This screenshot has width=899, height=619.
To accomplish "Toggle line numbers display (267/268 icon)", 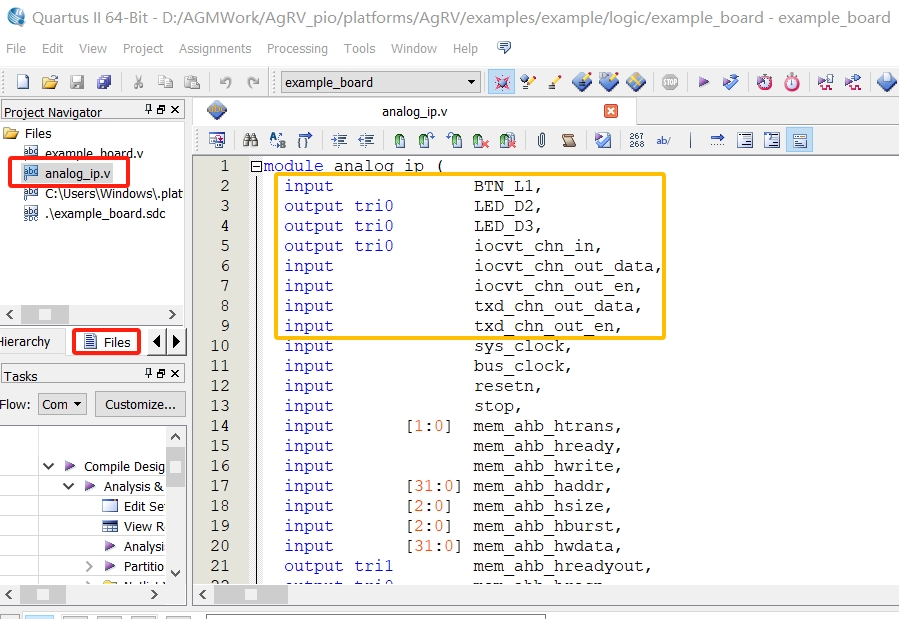I will (x=636, y=140).
